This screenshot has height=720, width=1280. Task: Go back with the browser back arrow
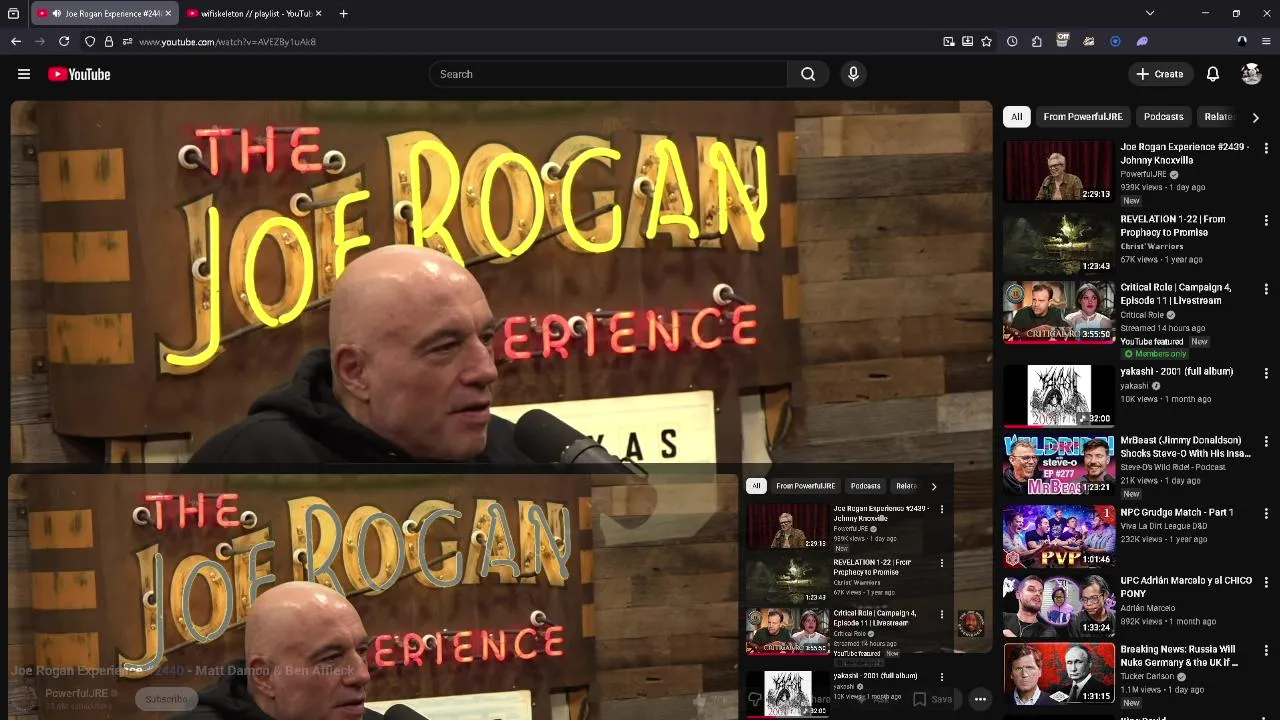16,41
